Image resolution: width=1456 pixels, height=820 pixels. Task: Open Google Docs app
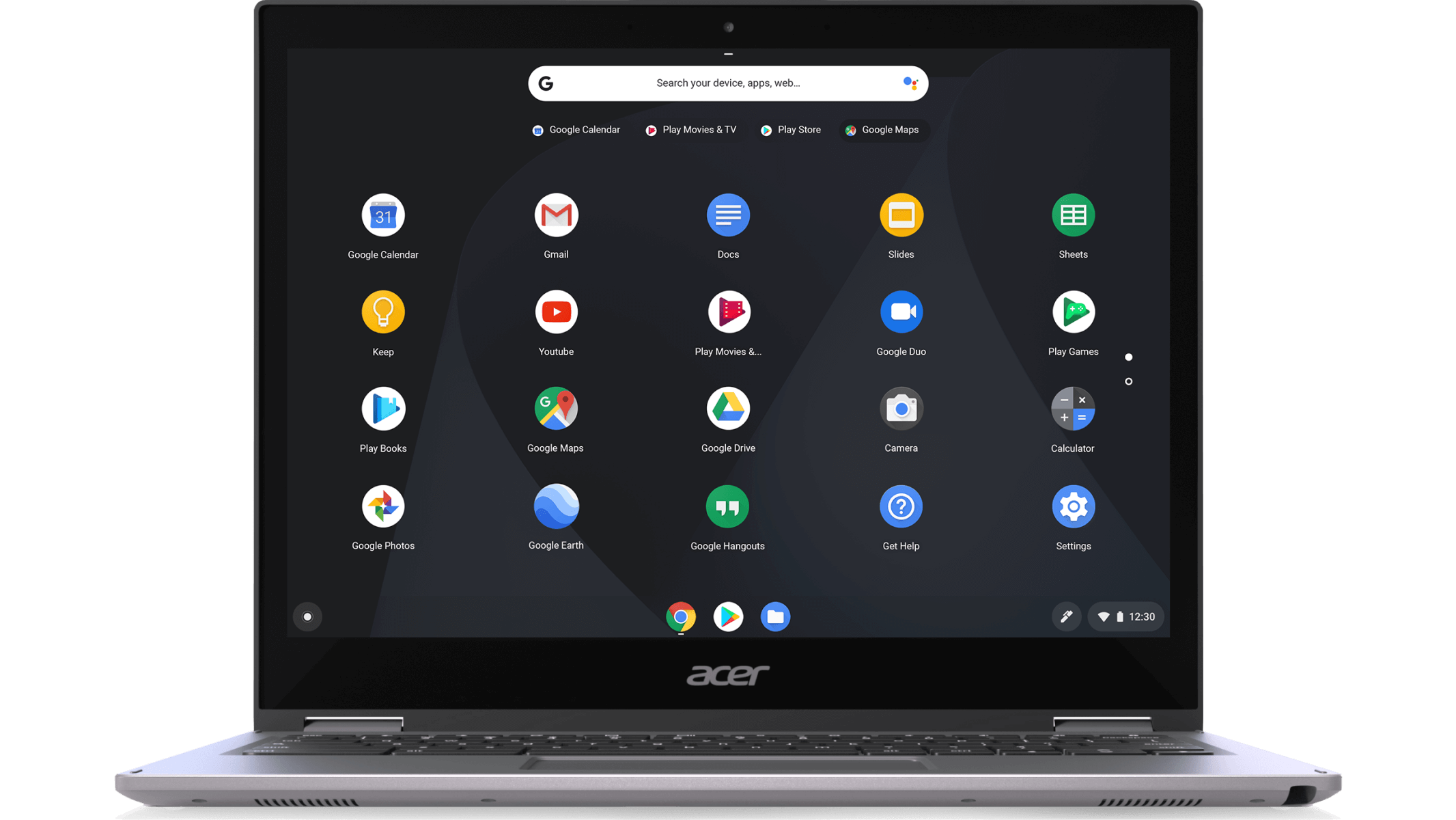point(728,214)
